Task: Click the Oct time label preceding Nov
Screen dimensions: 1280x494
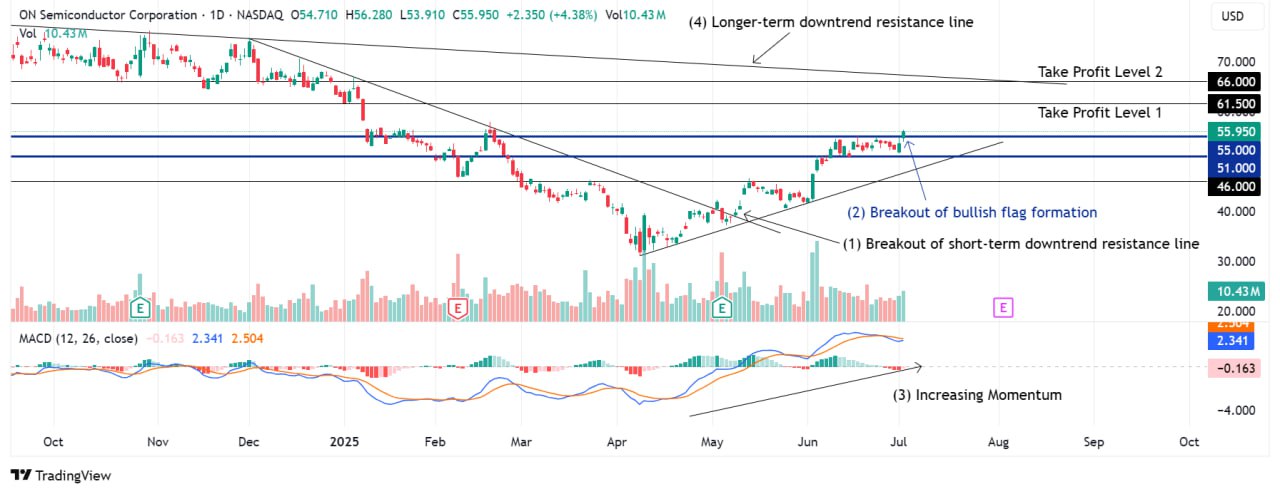Action: [x=54, y=441]
